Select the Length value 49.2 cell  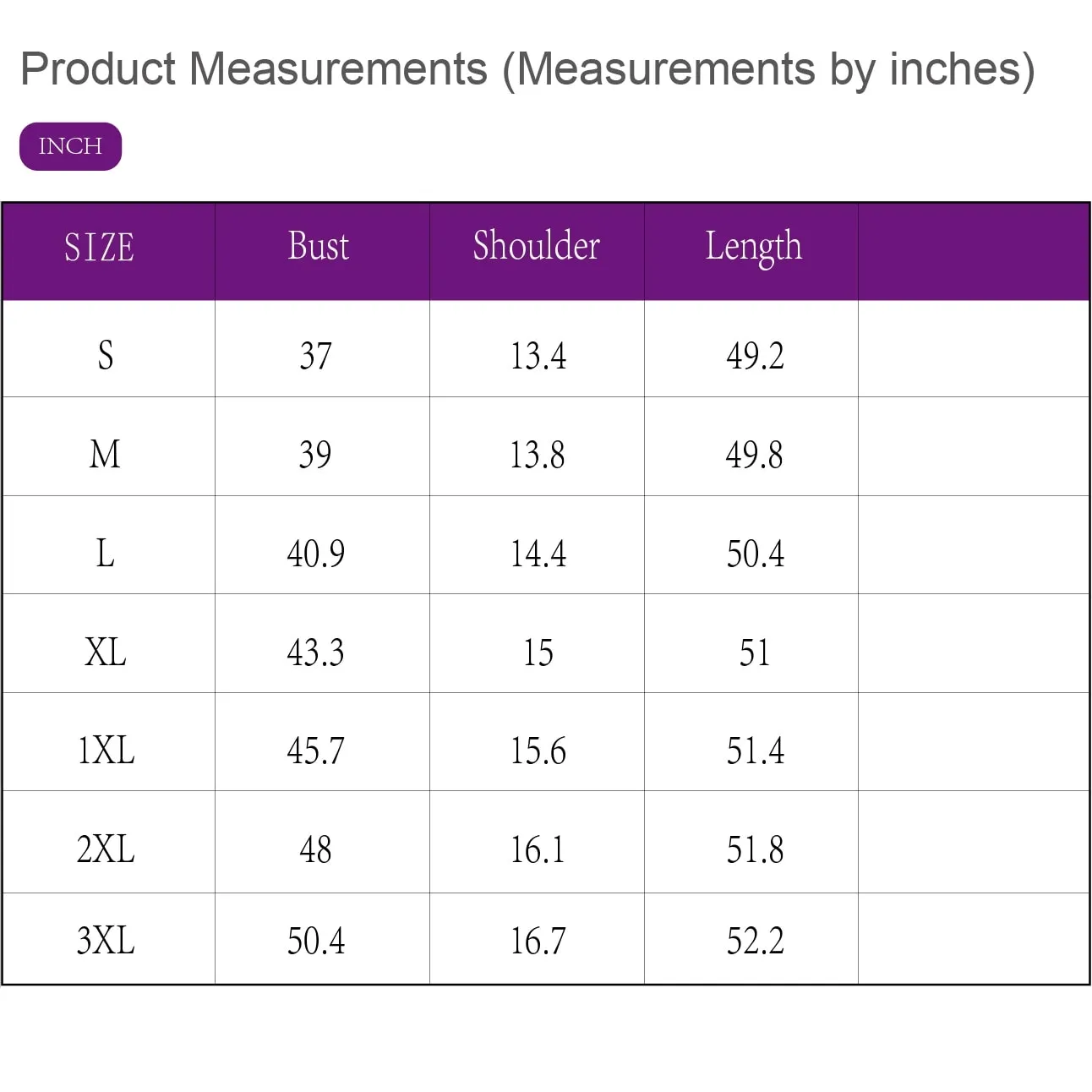tap(755, 356)
